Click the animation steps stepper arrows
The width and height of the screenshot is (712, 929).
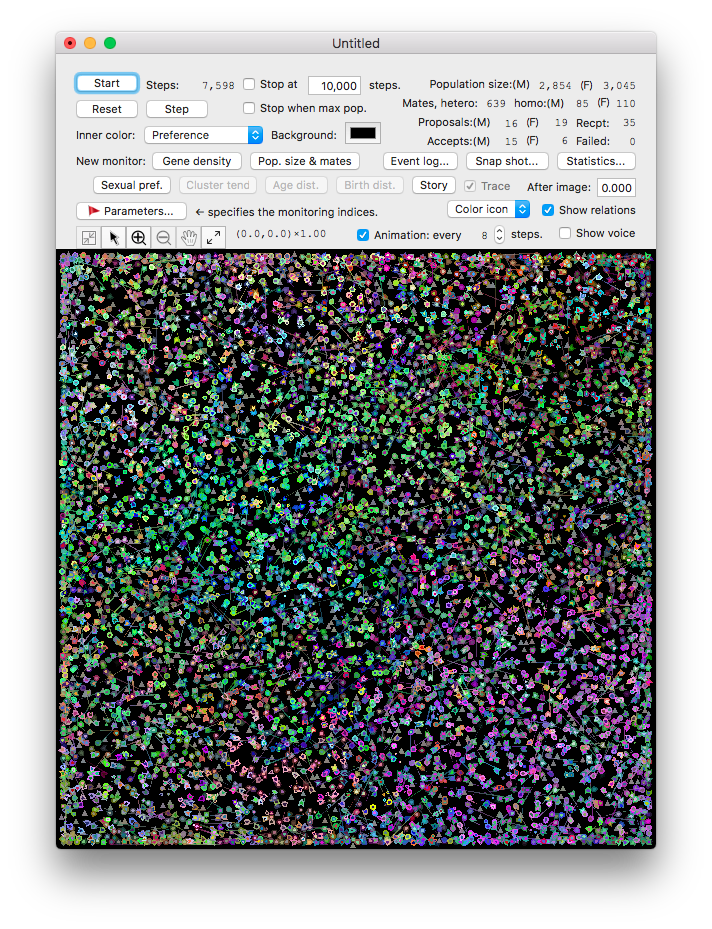pos(499,235)
